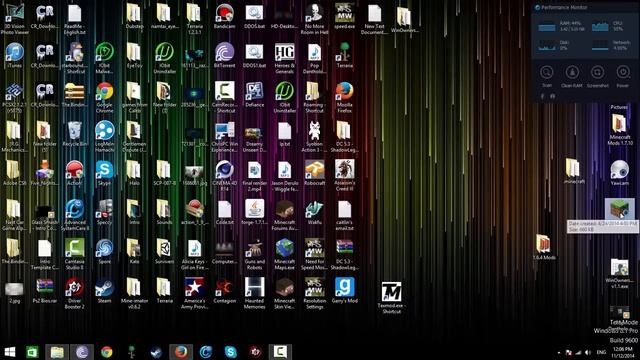
Task: Select the Minecraft Skin Viewer icon
Action: pyautogui.click(x=284, y=293)
